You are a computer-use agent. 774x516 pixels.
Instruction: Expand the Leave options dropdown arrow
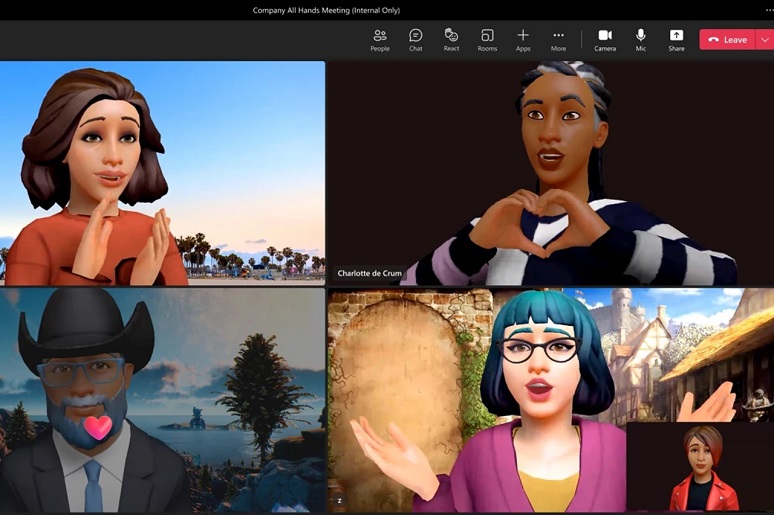pyautogui.click(x=765, y=40)
